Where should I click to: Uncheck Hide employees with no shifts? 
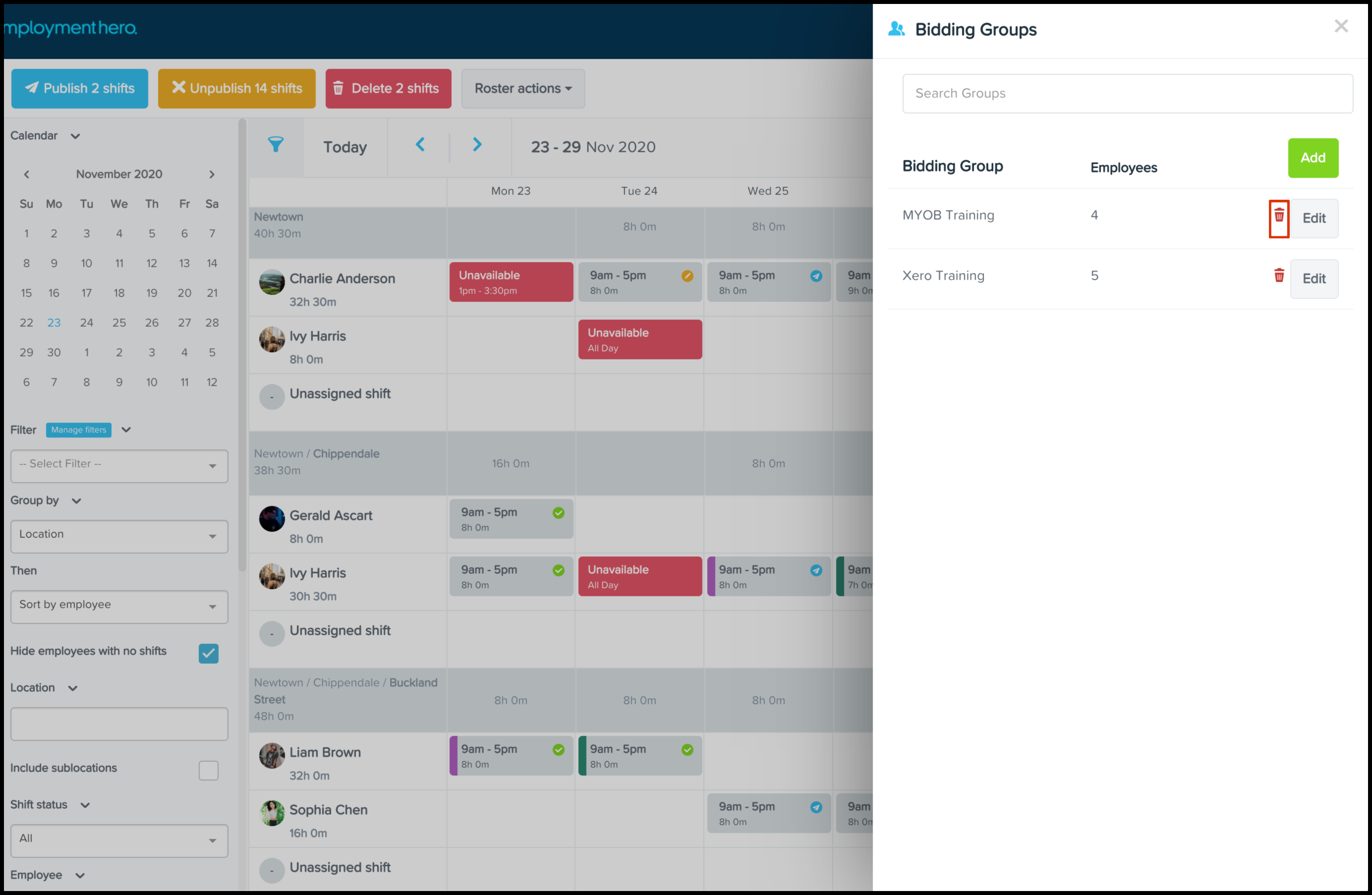208,653
